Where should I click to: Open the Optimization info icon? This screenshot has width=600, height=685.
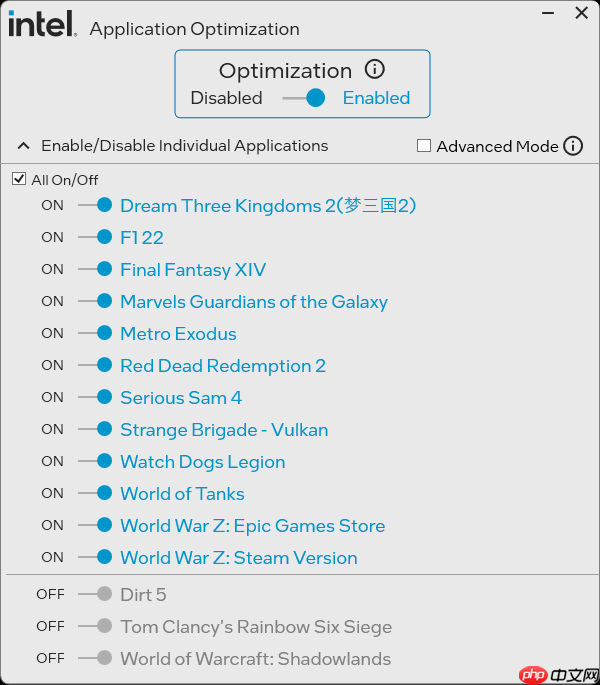click(375, 70)
